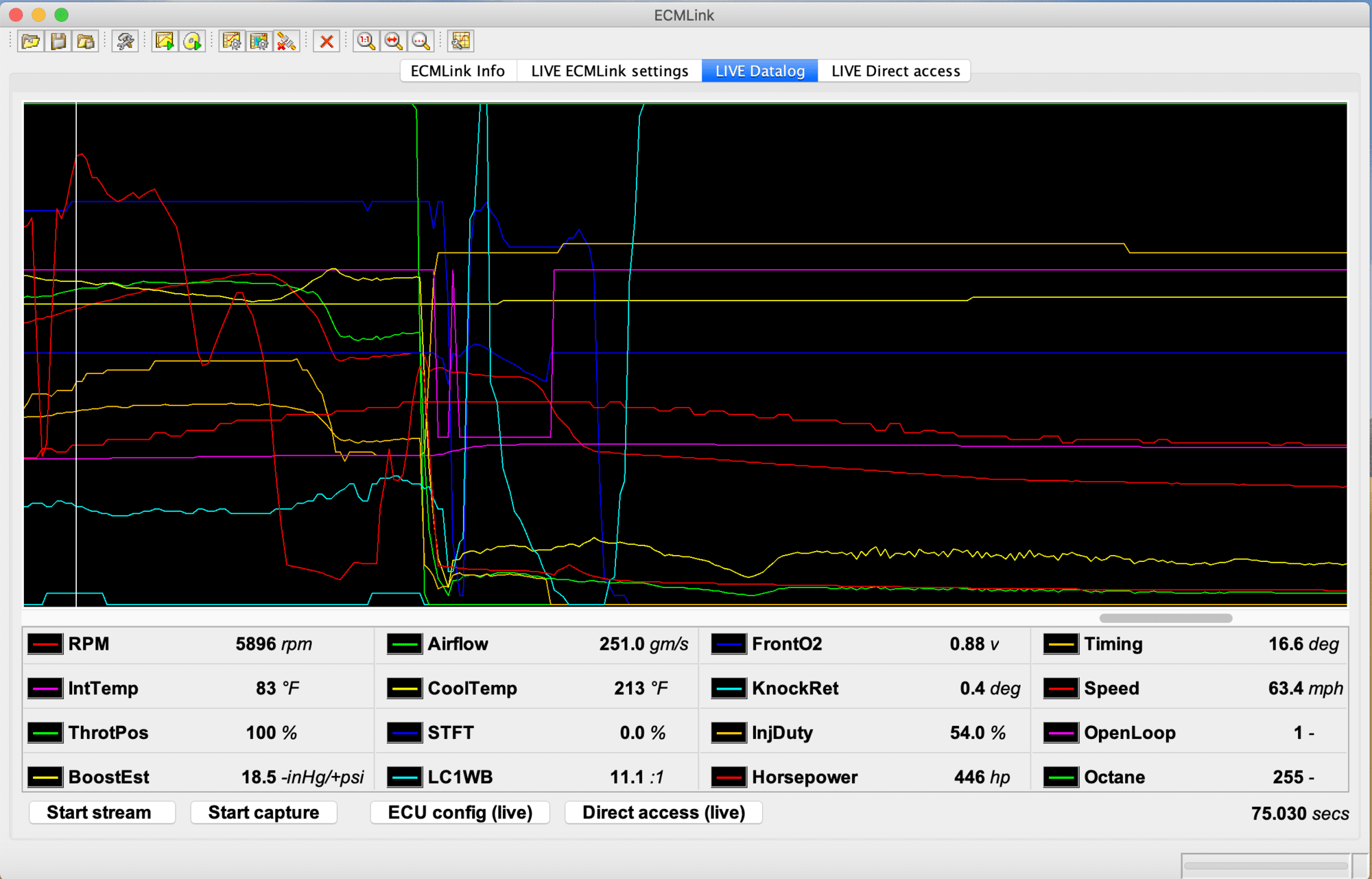The image size is (1372, 879).
Task: Click the Start stream button
Action: click(102, 812)
